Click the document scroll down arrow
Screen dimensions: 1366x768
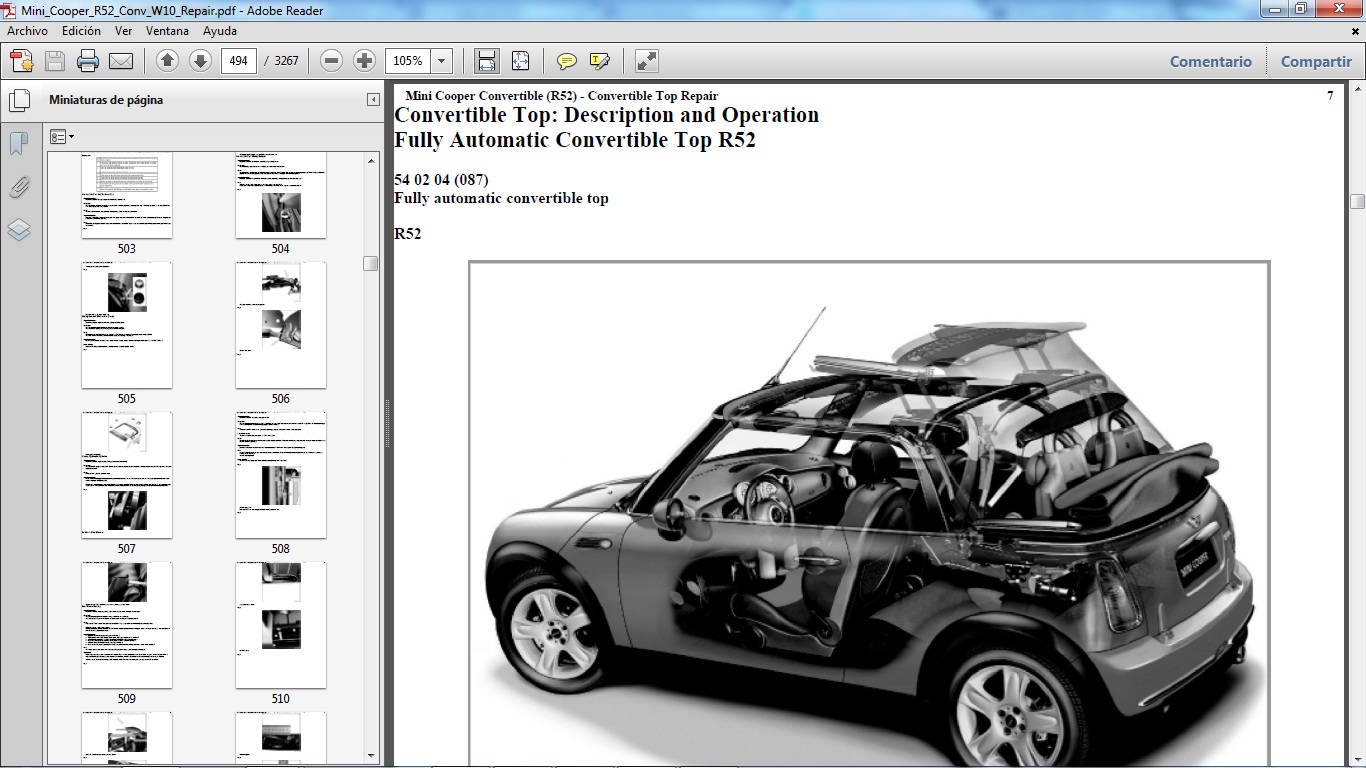tap(1357, 758)
